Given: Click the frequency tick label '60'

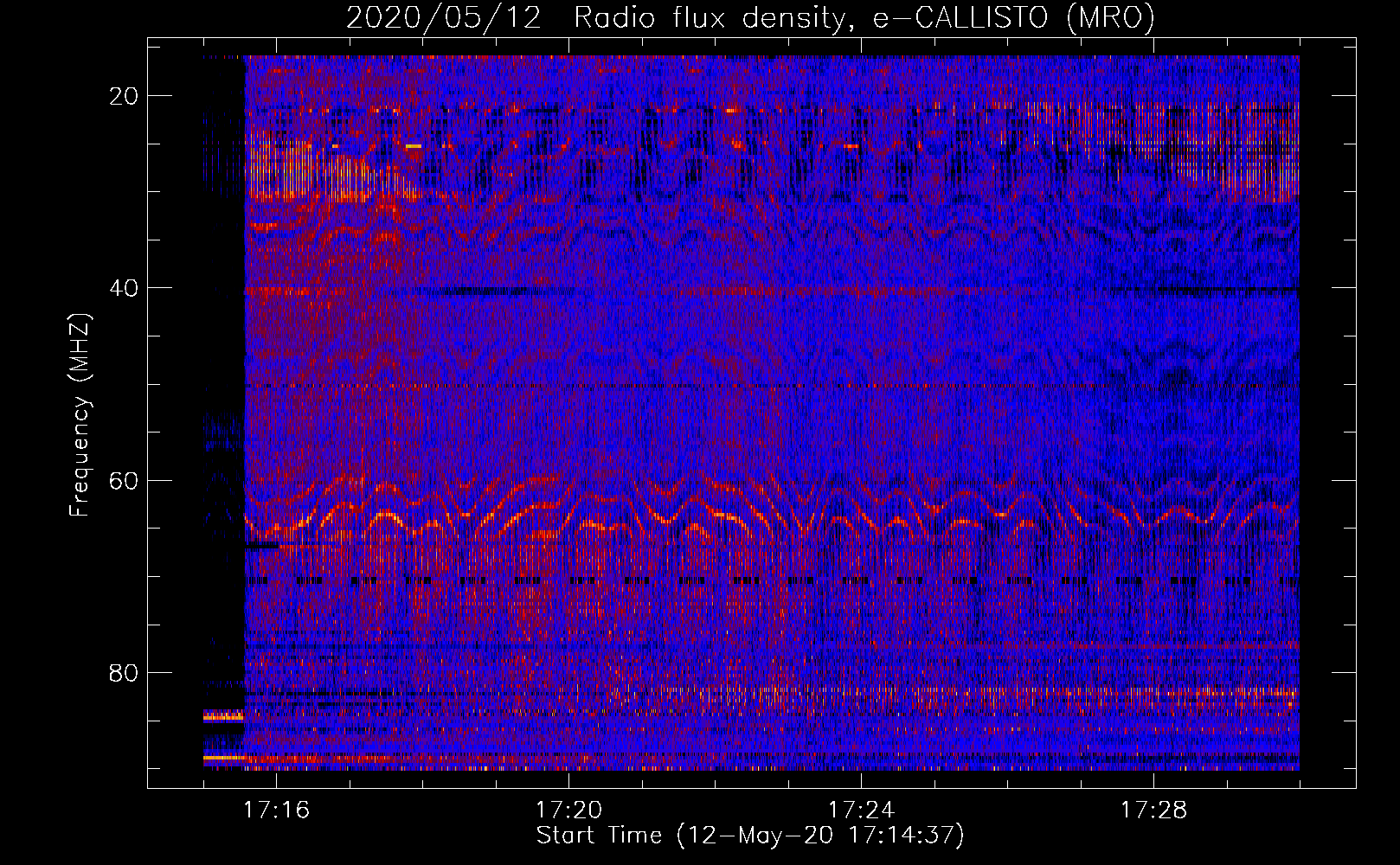Looking at the screenshot, I should 124,480.
